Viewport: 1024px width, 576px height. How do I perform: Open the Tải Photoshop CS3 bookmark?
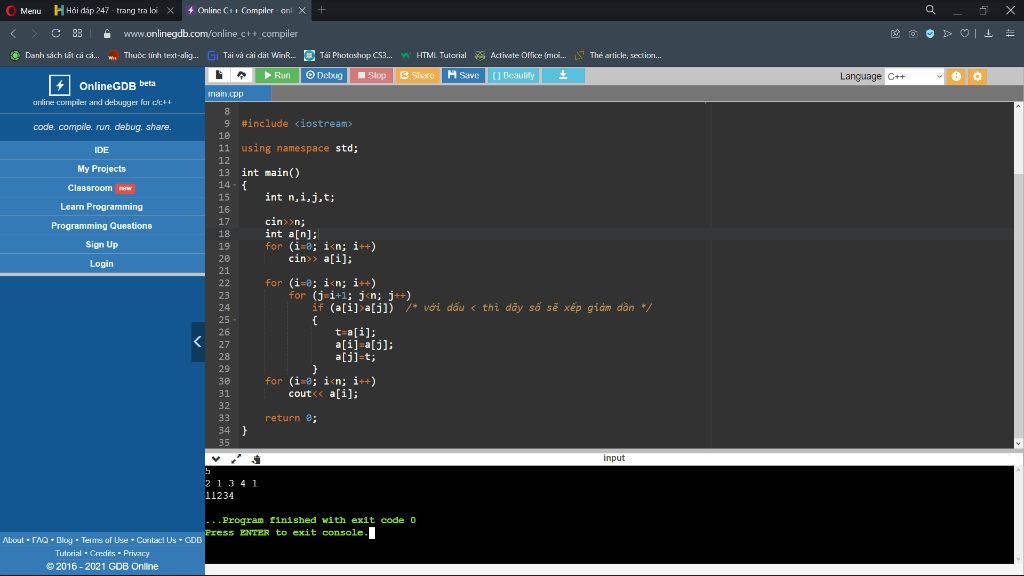pos(349,55)
